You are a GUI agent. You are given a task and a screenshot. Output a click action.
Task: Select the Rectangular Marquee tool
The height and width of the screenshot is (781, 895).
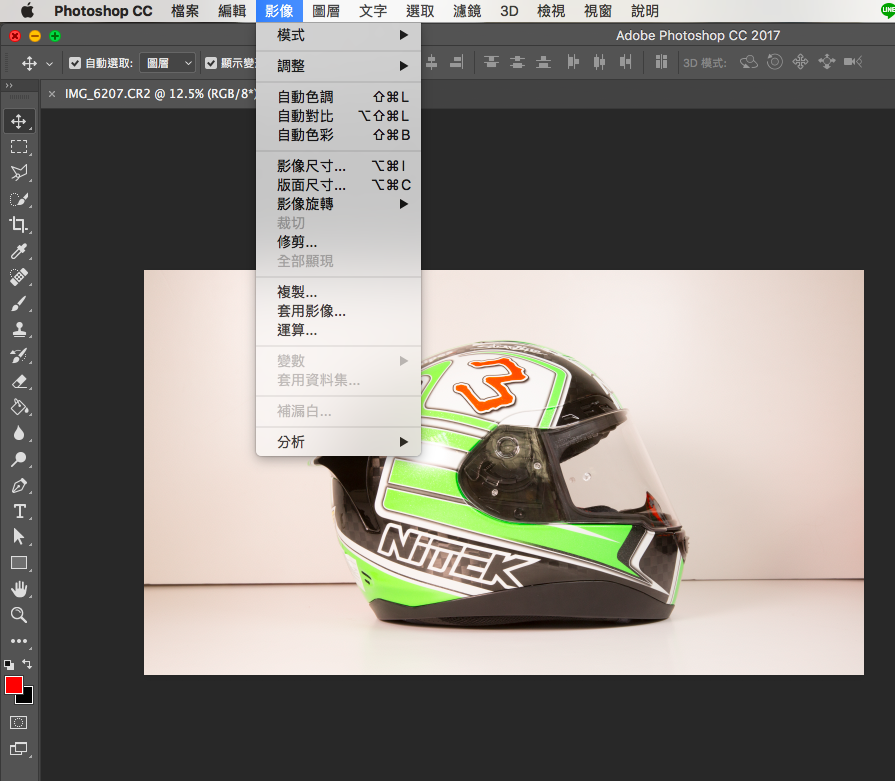coord(19,147)
